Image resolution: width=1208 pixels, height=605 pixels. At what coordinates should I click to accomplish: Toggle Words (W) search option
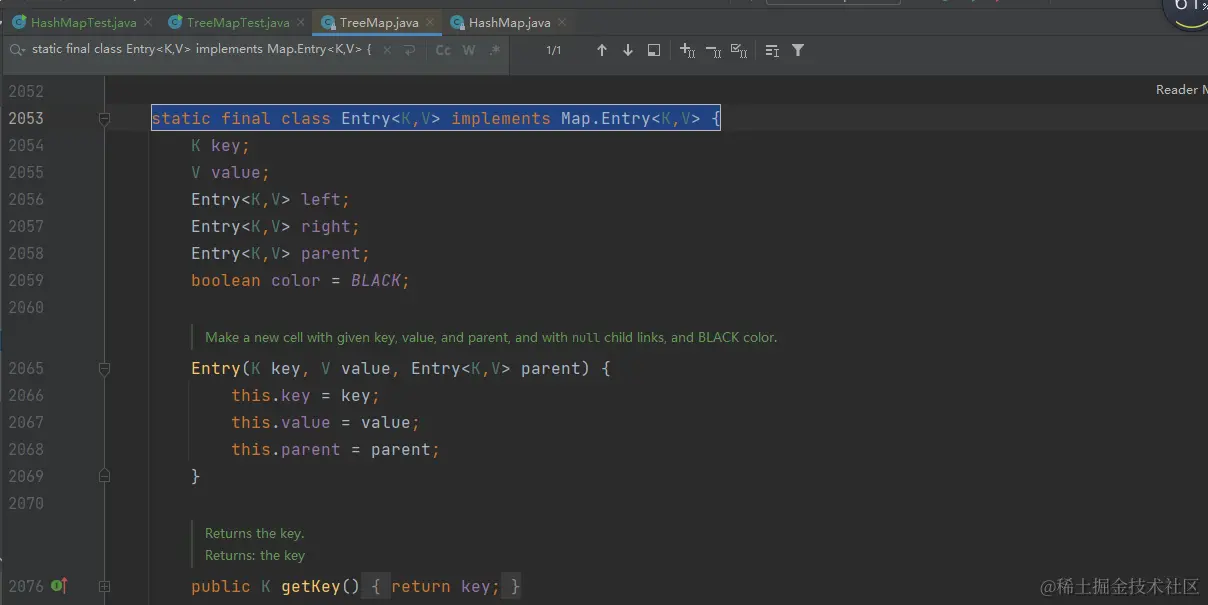[469, 50]
